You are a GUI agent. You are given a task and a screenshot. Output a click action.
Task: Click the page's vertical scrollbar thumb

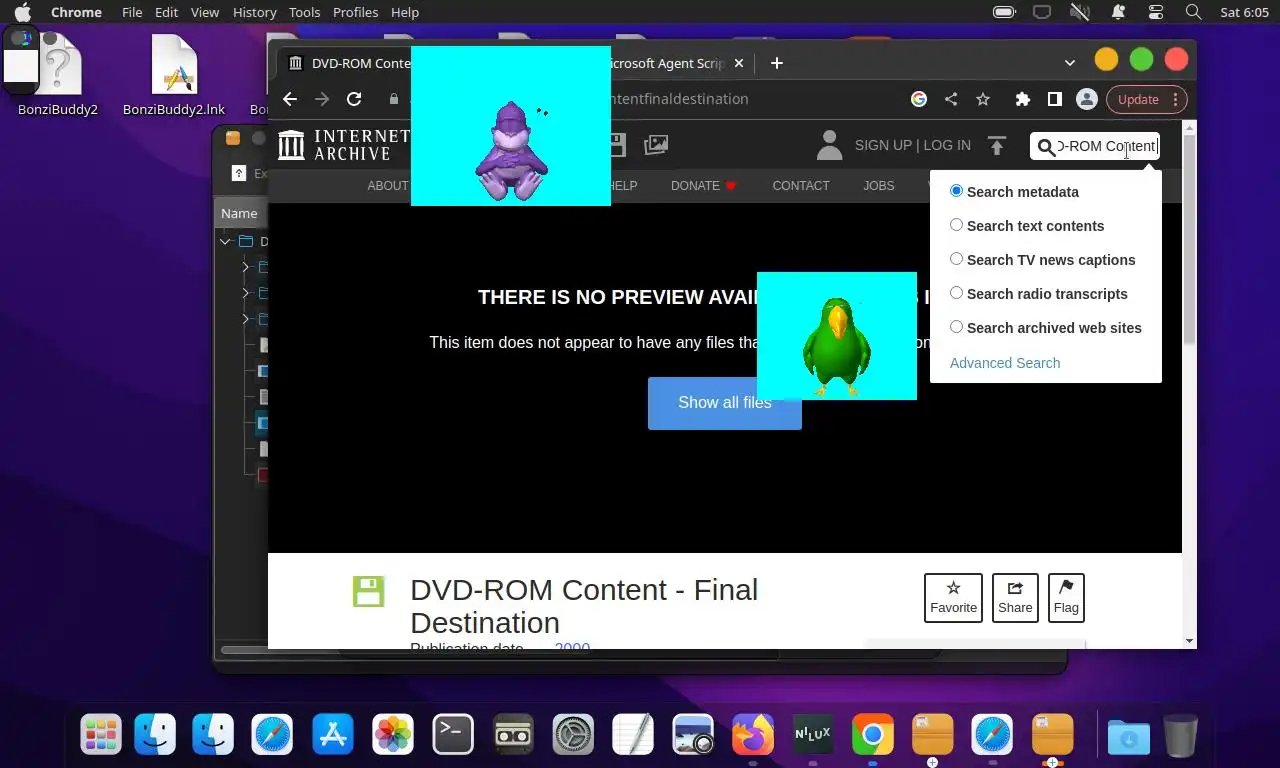click(x=1189, y=240)
